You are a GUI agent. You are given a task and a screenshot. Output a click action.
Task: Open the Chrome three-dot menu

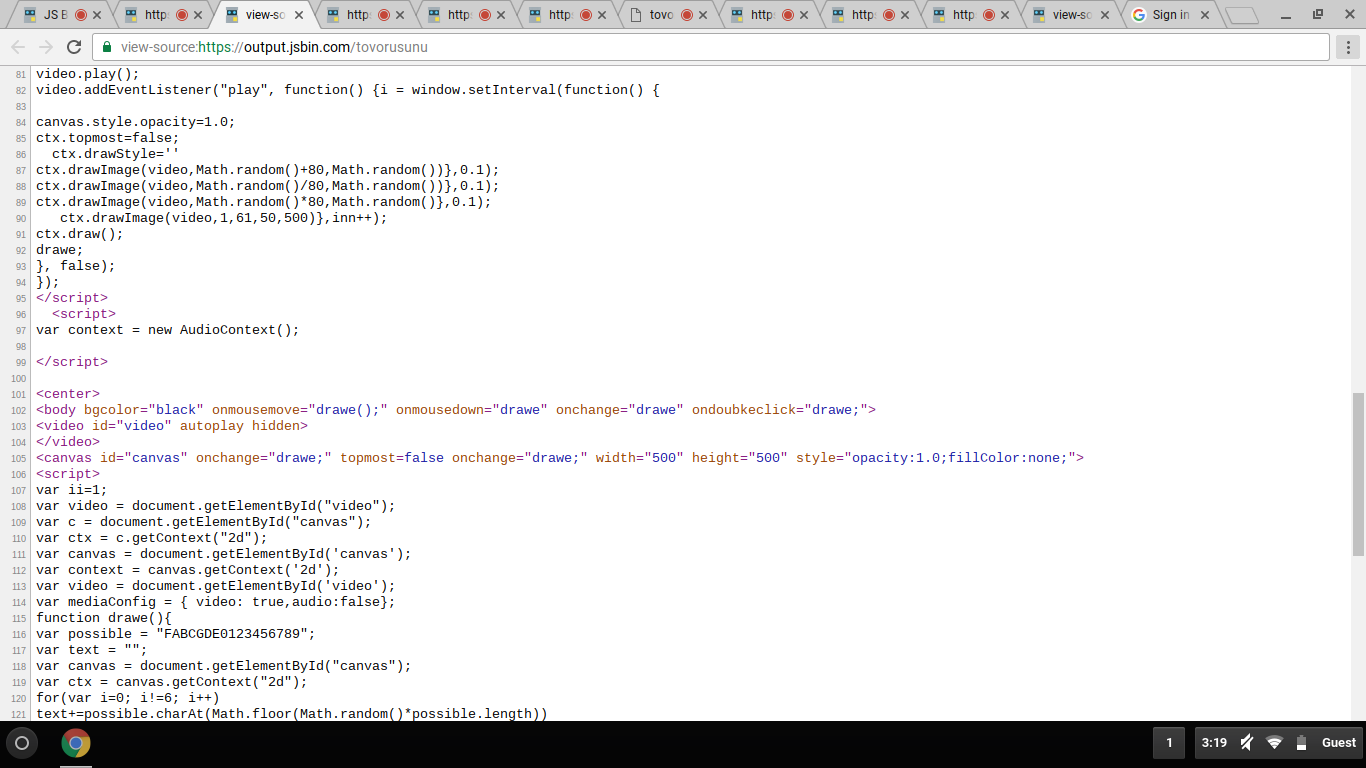(x=1347, y=47)
